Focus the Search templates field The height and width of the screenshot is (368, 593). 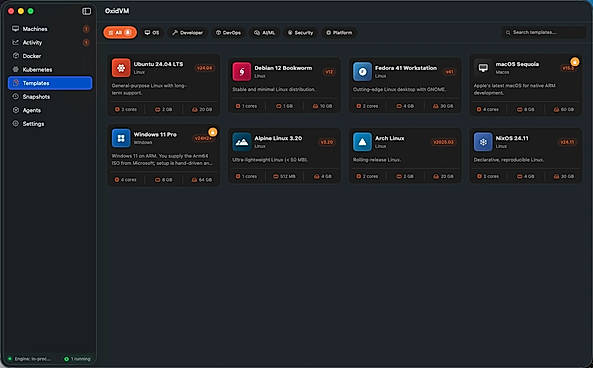coord(545,33)
